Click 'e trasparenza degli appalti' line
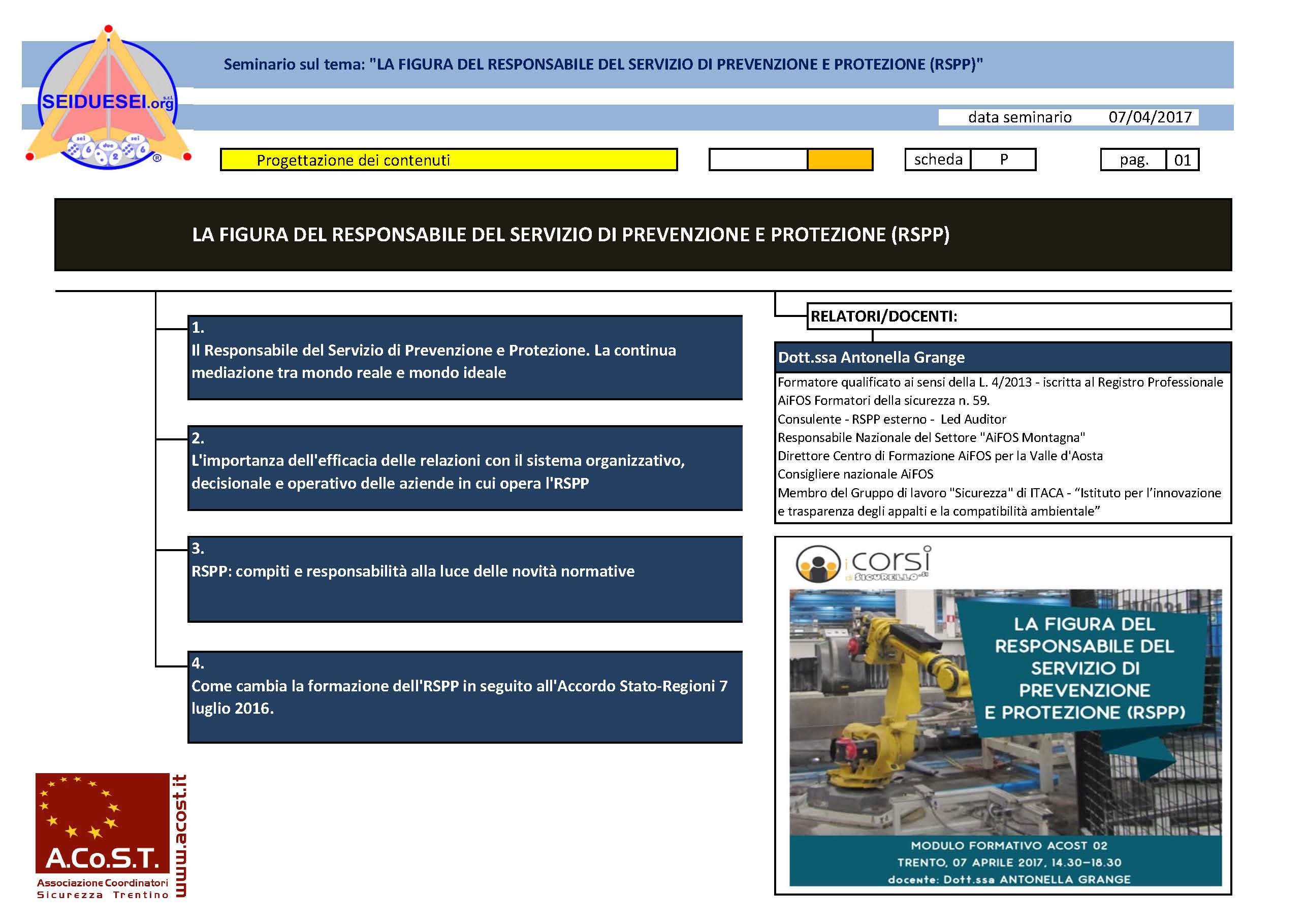 click(x=939, y=511)
